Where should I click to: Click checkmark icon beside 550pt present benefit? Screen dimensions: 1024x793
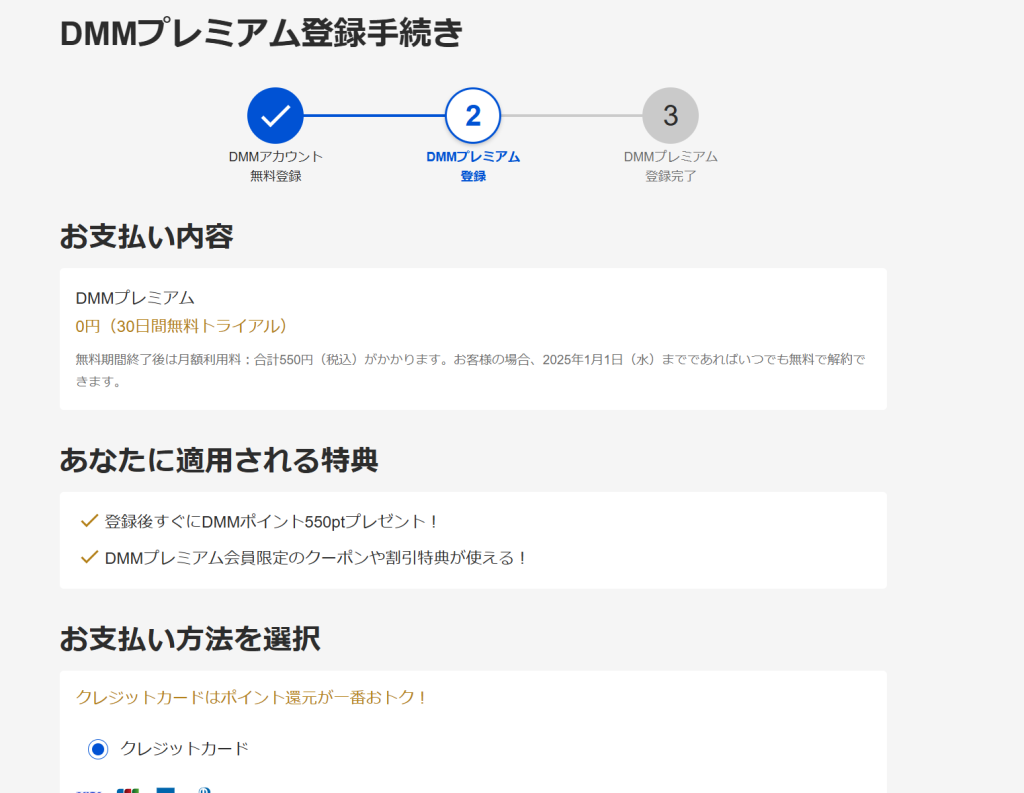(89, 521)
